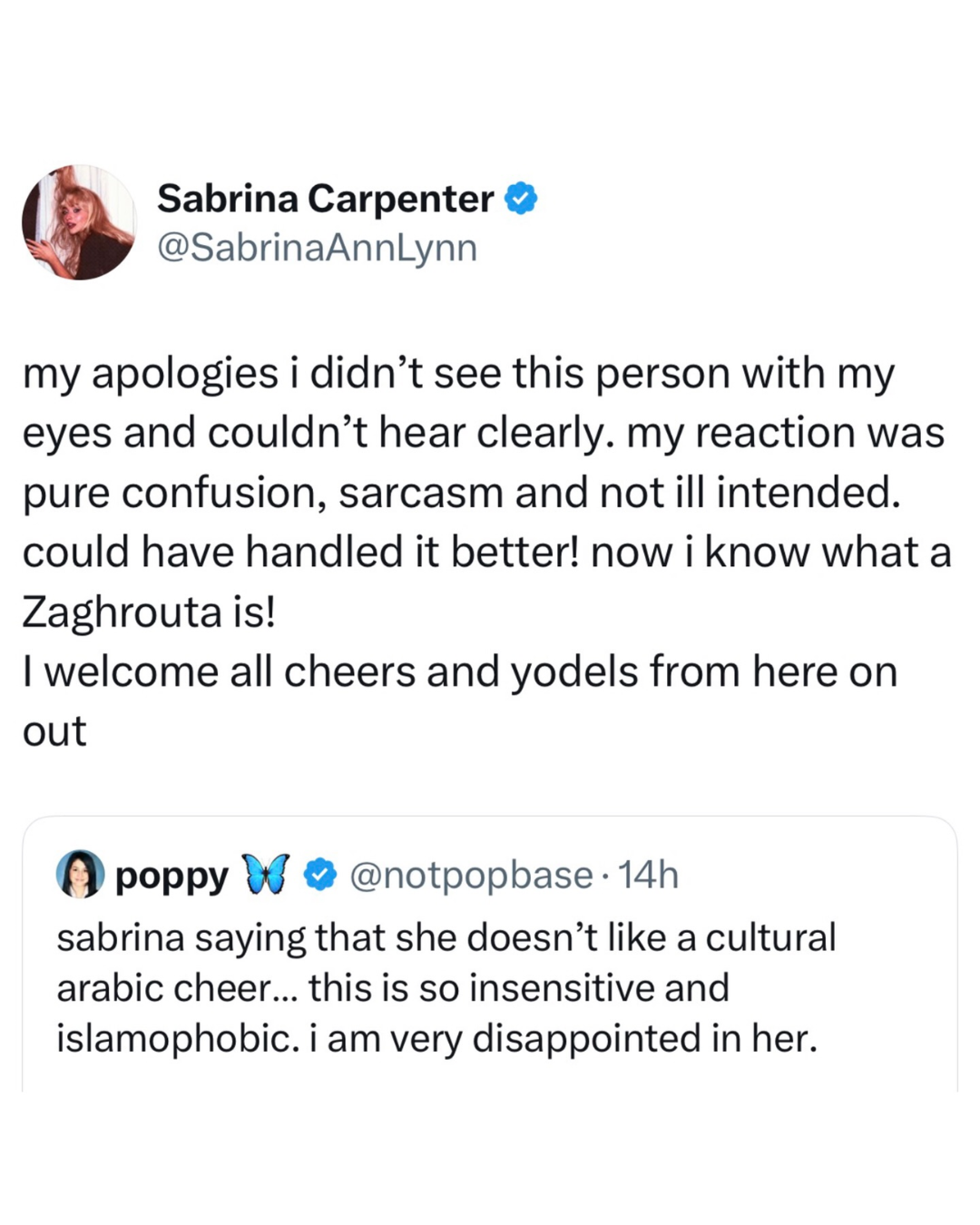Click the phrase "could have handled it better!"
980x1225 pixels.
[299, 553]
